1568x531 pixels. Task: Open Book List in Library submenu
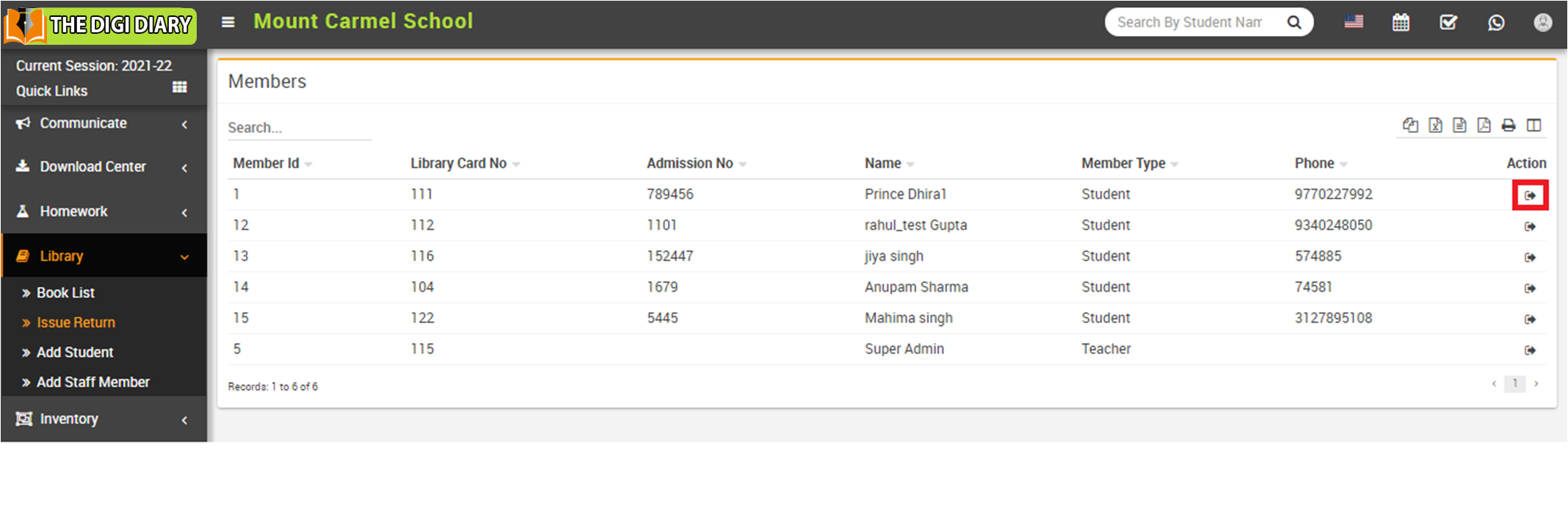click(65, 293)
